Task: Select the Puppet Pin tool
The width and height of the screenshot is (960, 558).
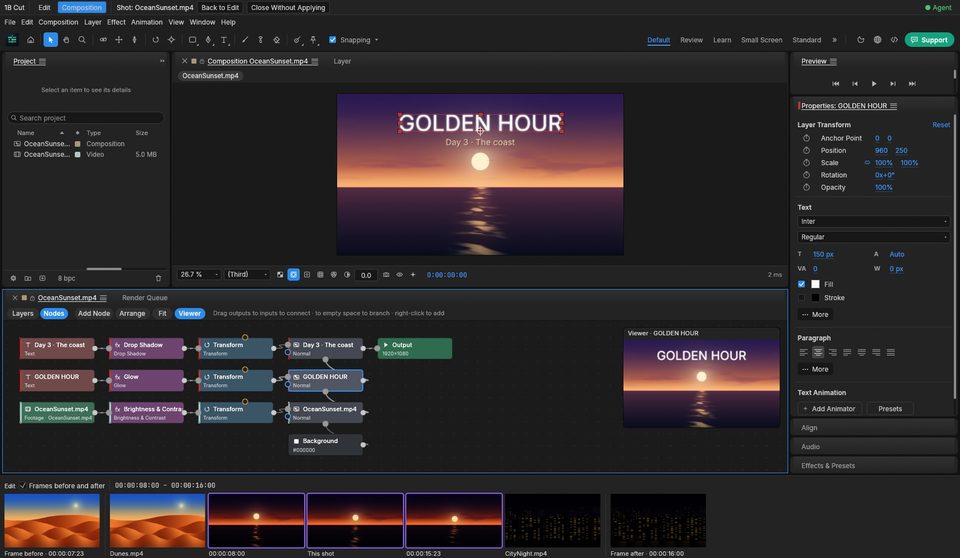Action: click(x=313, y=40)
